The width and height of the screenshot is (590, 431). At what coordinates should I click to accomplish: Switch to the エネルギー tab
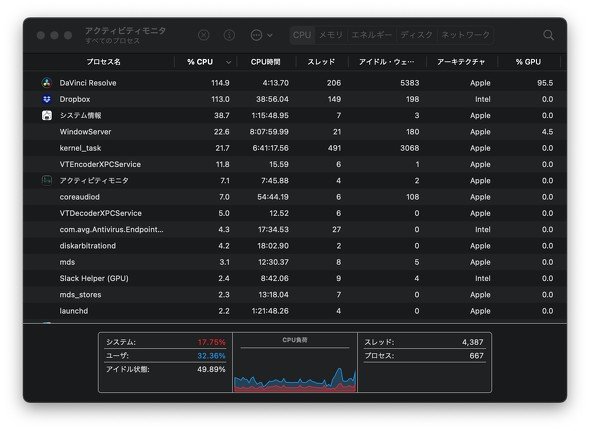click(371, 35)
